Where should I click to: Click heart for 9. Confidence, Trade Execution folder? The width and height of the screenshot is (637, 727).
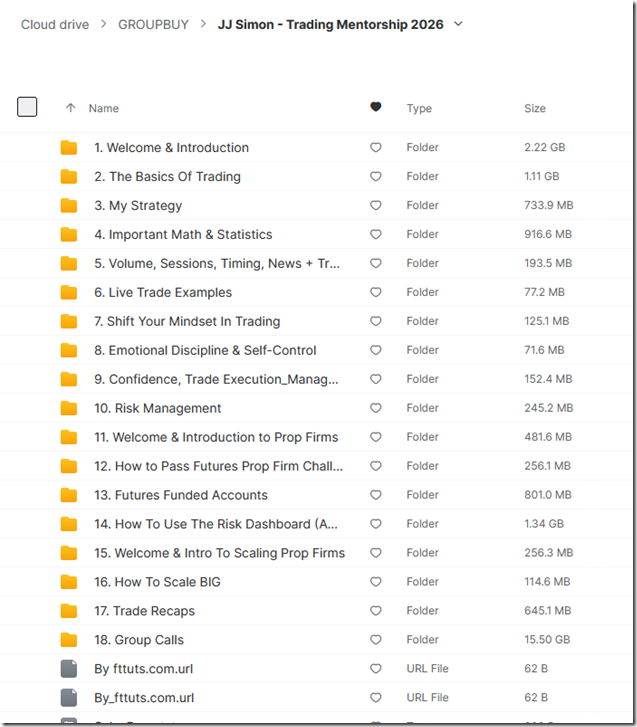click(x=376, y=379)
